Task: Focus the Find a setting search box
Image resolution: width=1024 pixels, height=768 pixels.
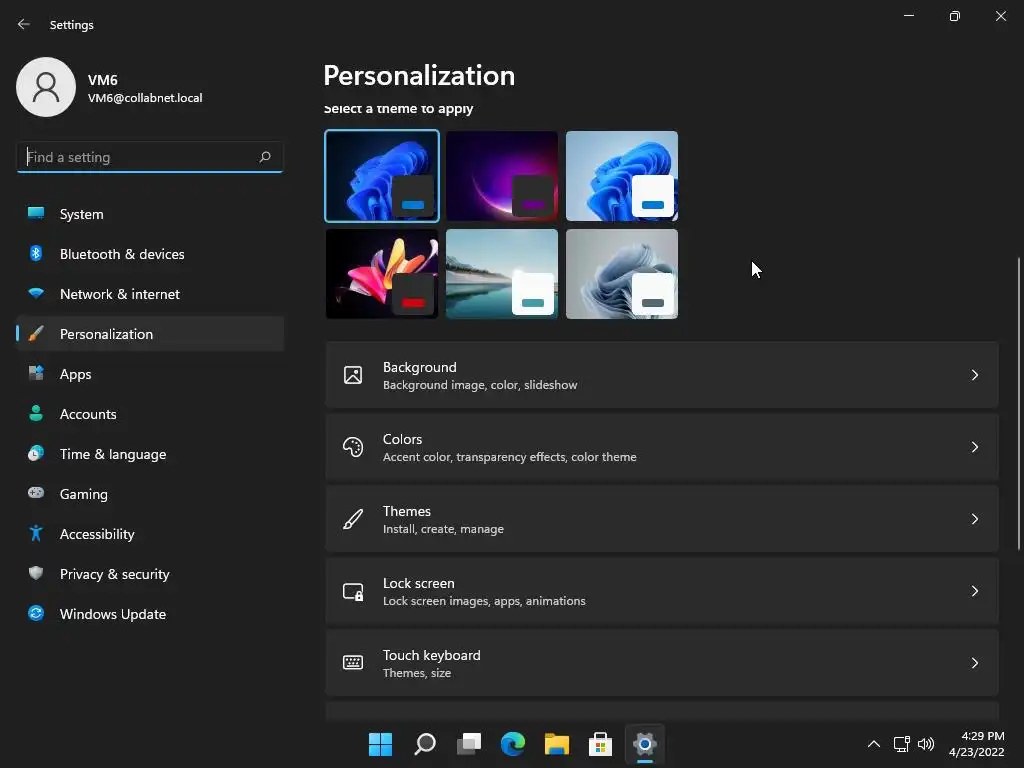Action: pos(150,157)
